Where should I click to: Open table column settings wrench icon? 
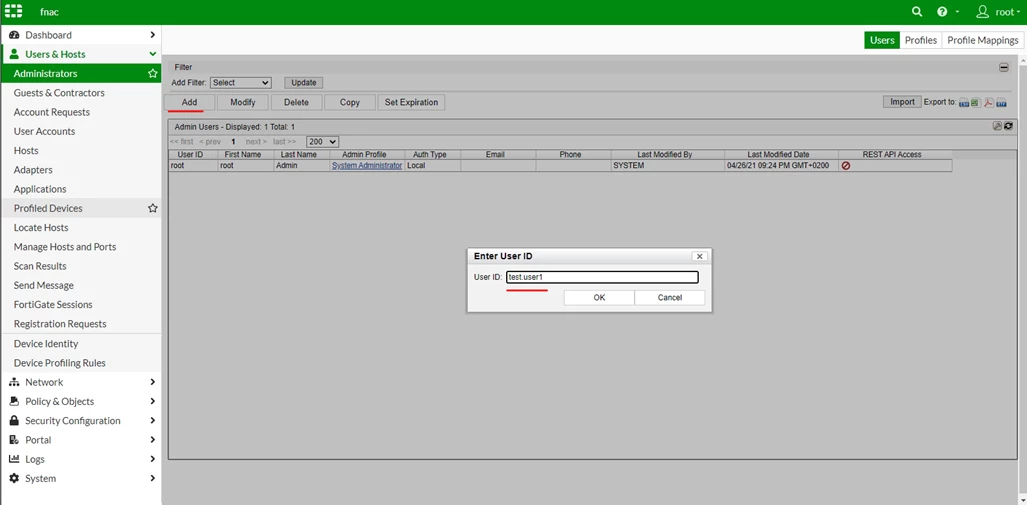tap(998, 126)
